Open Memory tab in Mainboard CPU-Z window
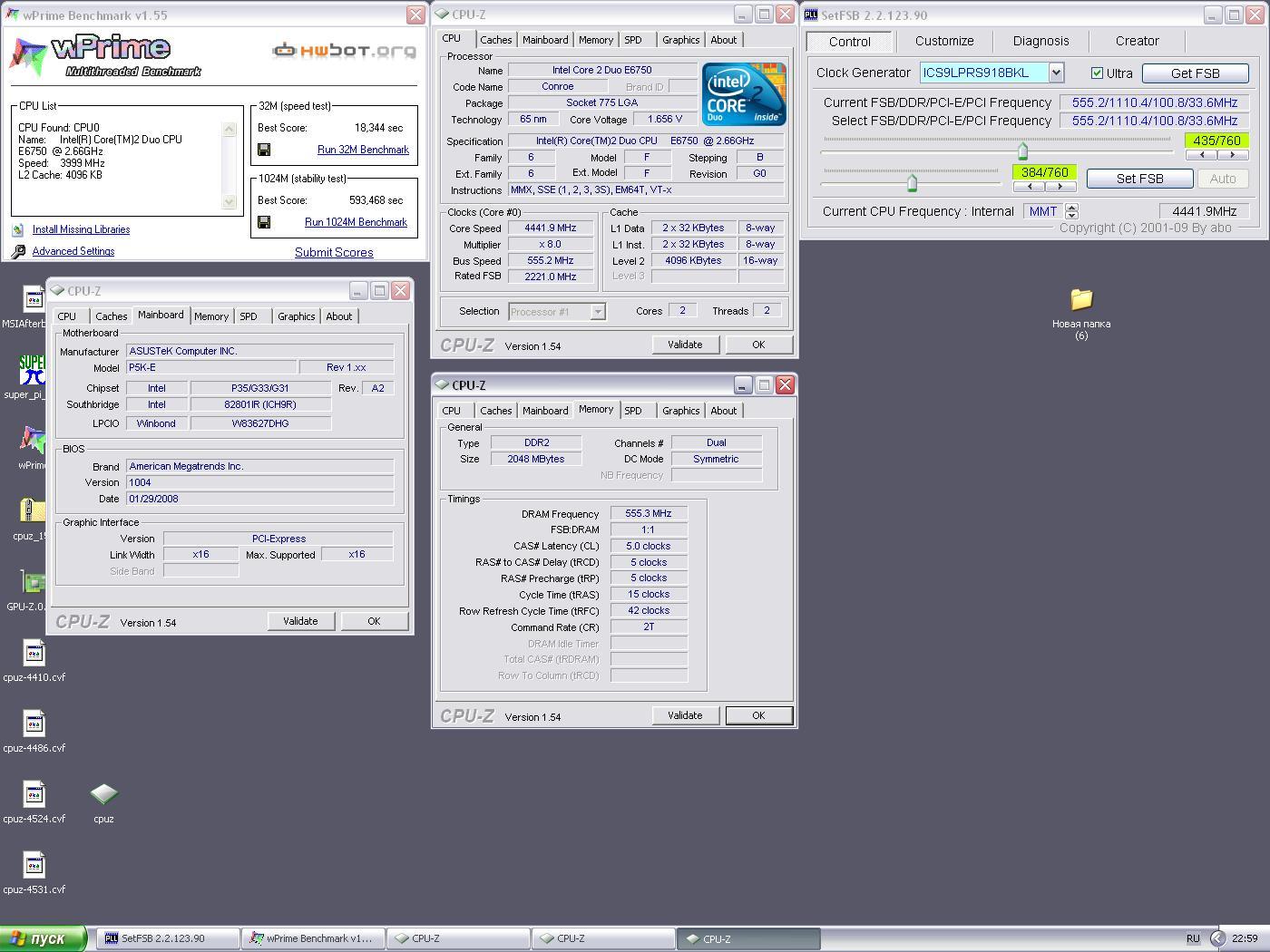Viewport: 1270px width, 952px height. [x=211, y=316]
